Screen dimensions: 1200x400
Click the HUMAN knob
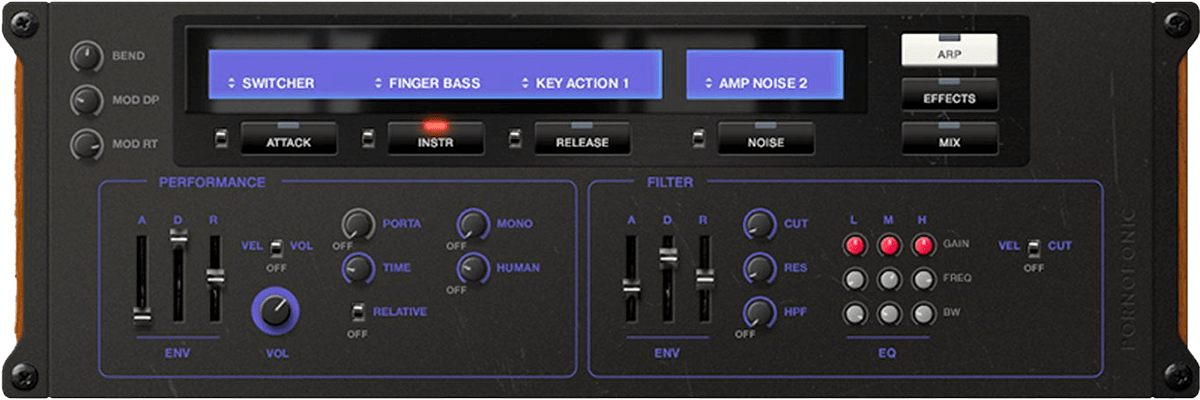click(474, 267)
